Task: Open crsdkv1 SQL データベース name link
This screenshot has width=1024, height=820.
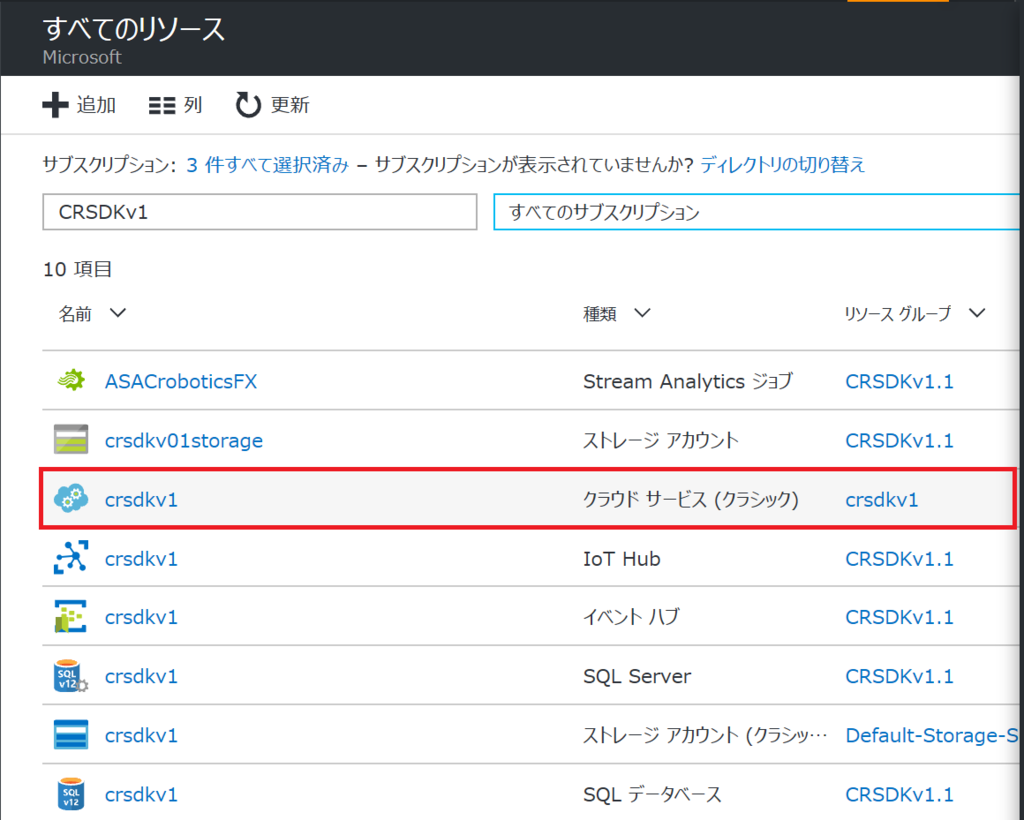Action: pos(141,795)
